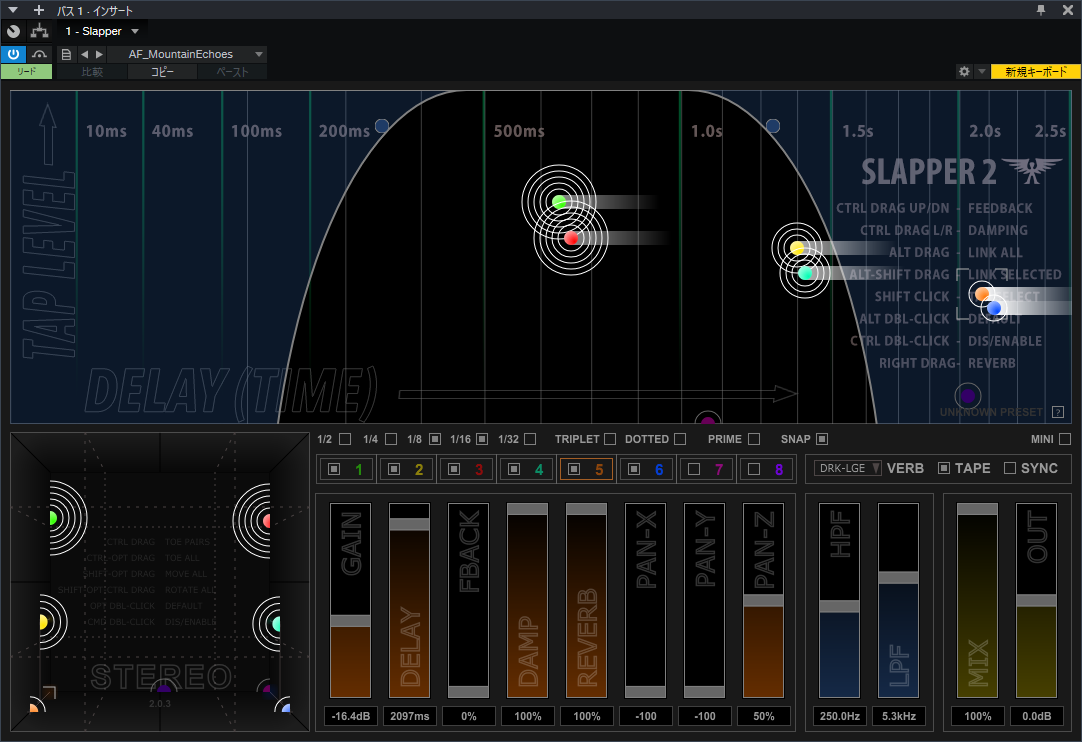Select the green tap dot in delay display
1082x742 pixels.
click(559, 202)
